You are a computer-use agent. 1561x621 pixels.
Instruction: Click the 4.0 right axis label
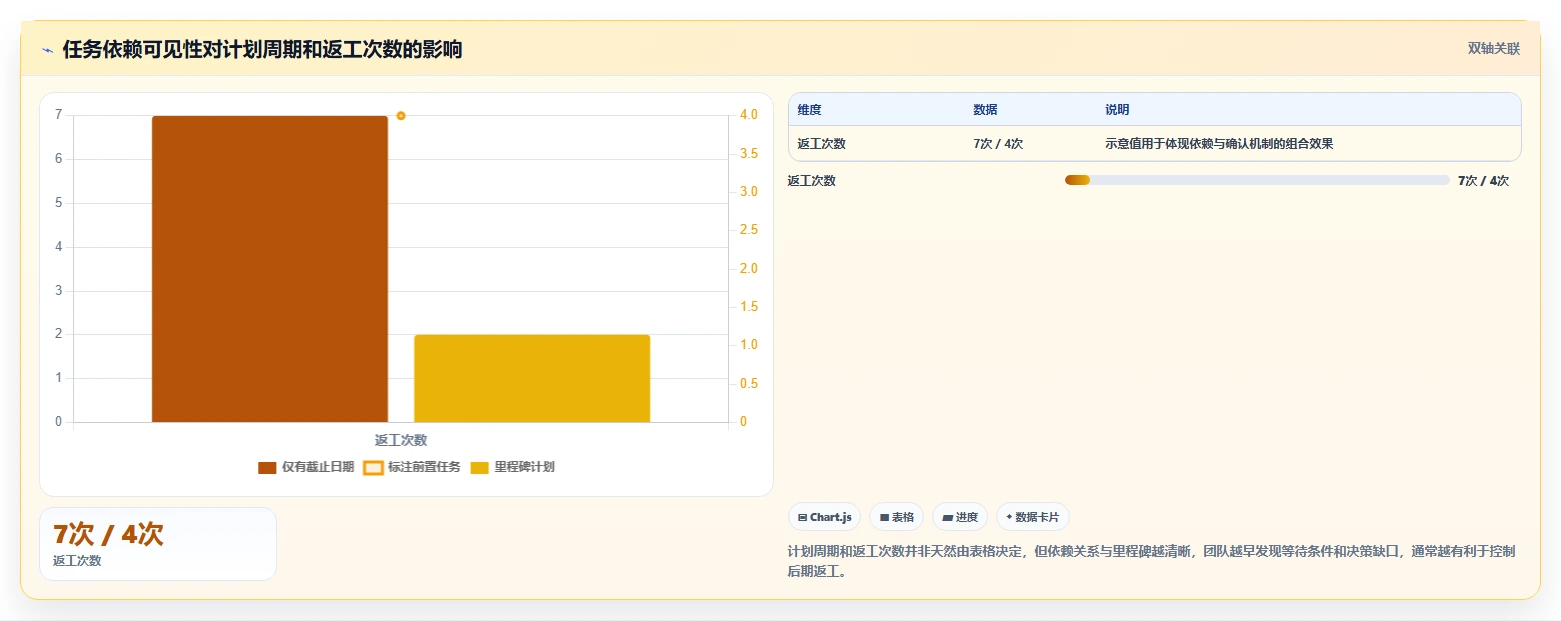tap(747, 115)
